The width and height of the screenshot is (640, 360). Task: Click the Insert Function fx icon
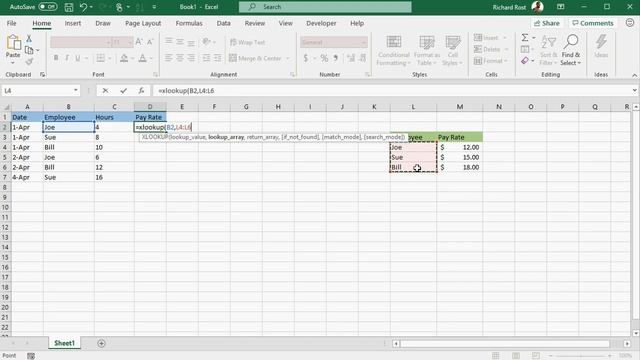141,91
